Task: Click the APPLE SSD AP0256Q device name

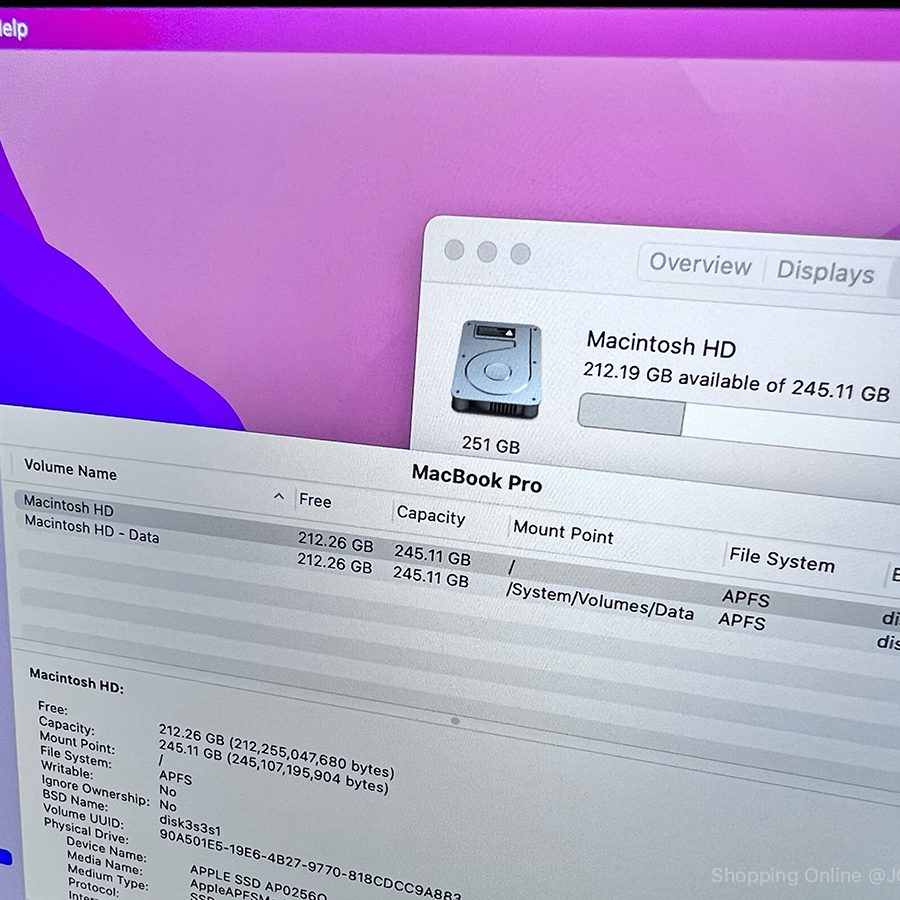Action: click(x=258, y=882)
